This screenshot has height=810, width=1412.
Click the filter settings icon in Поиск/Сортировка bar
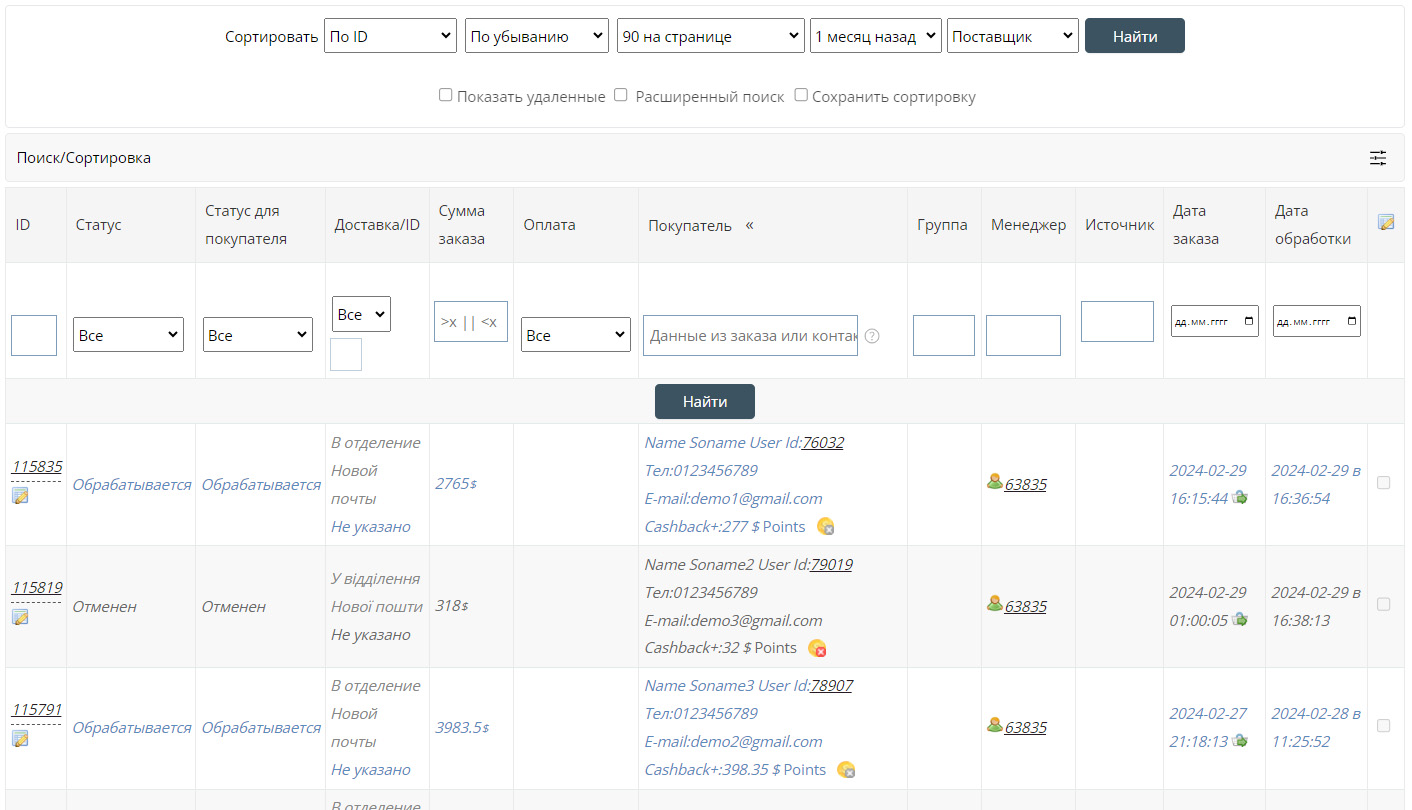tap(1378, 158)
